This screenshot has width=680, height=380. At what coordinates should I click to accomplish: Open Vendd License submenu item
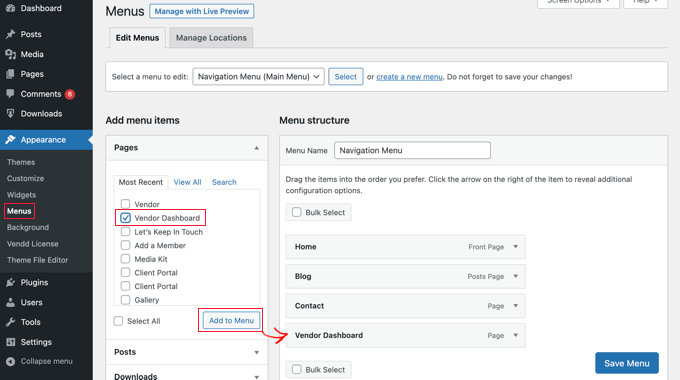[x=33, y=244]
